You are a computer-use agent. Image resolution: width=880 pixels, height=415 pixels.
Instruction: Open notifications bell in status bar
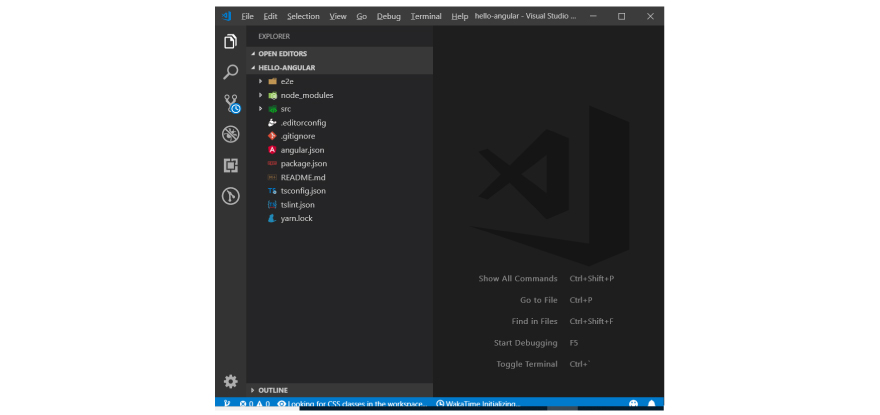point(652,403)
